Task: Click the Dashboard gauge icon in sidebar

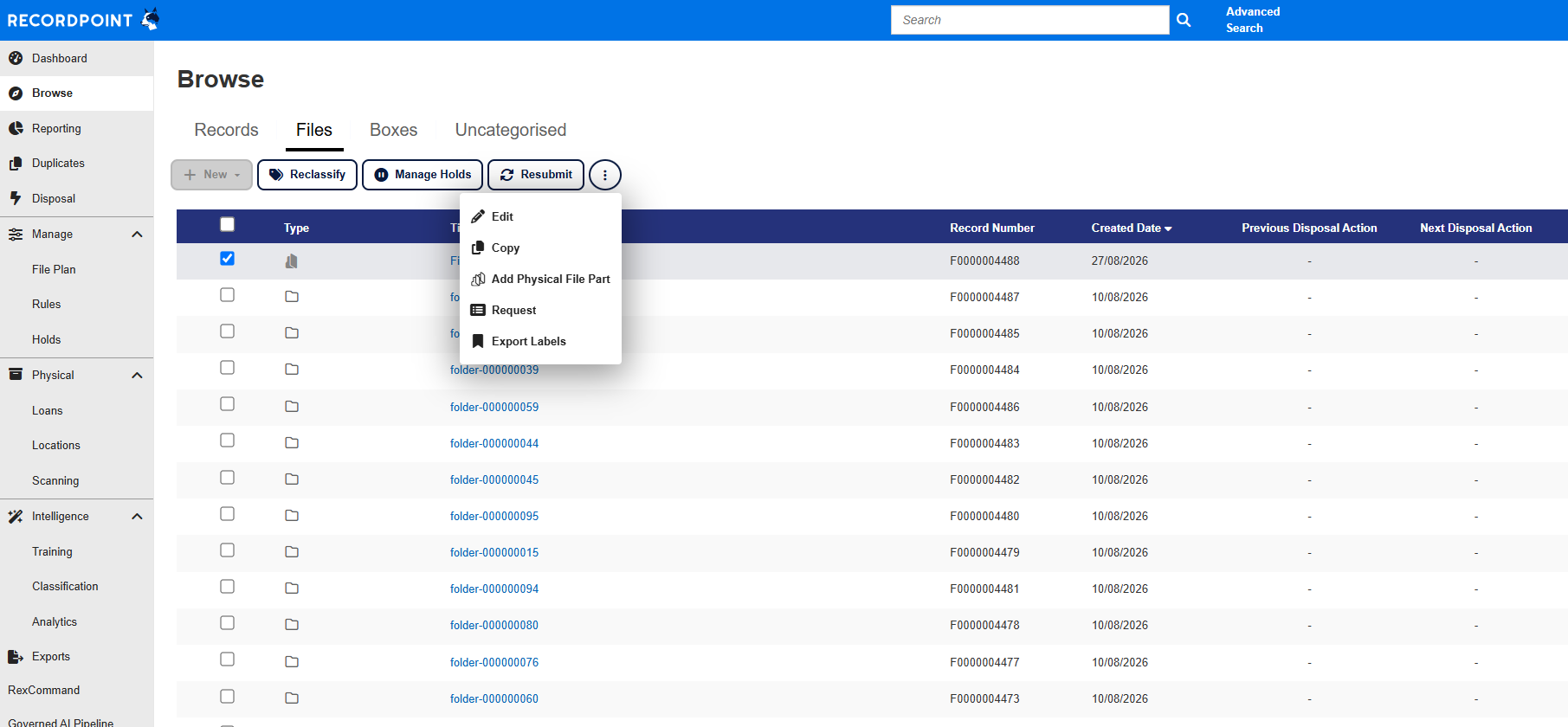Action: click(16, 59)
